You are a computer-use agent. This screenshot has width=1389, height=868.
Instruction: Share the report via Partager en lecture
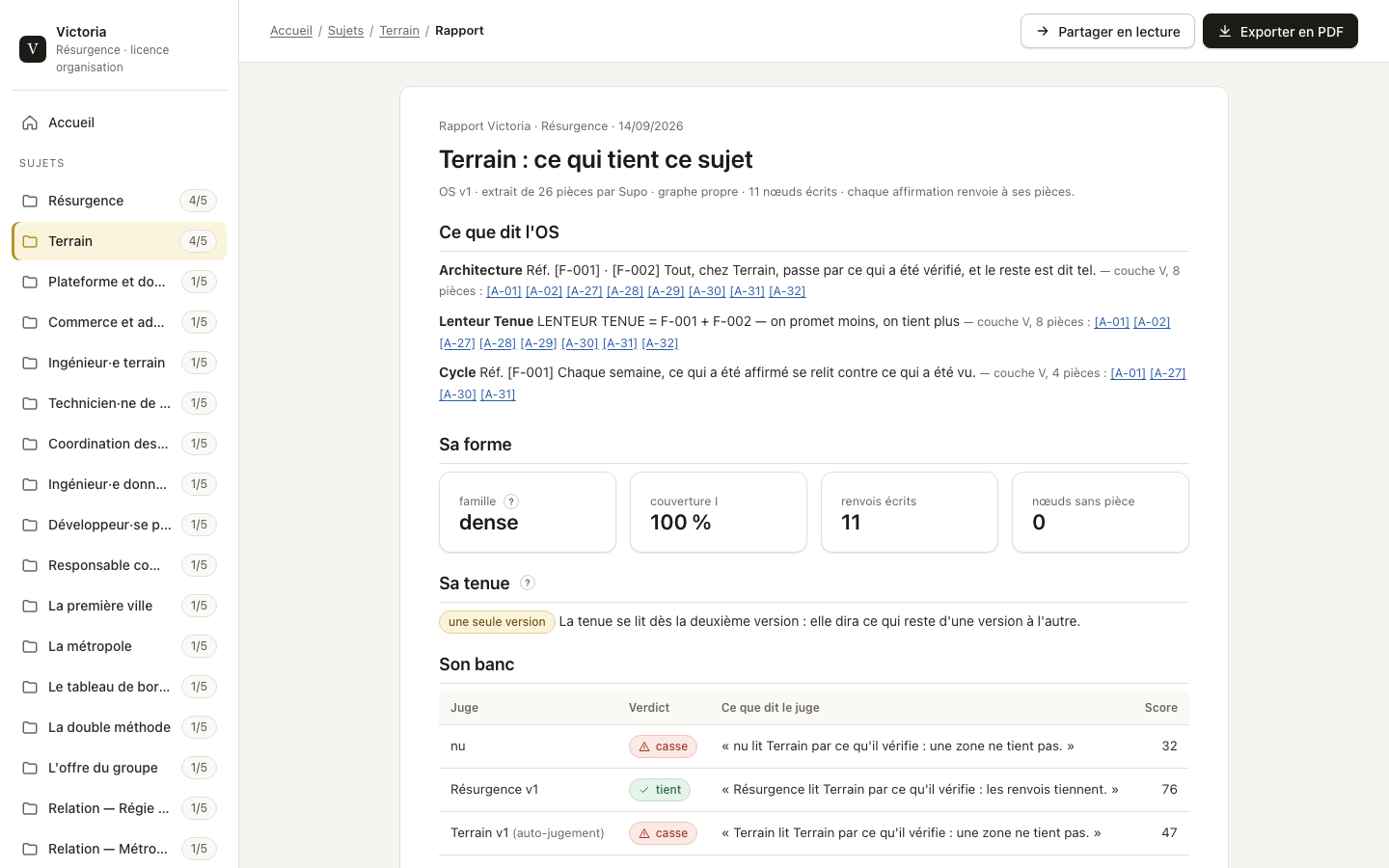(x=1107, y=31)
